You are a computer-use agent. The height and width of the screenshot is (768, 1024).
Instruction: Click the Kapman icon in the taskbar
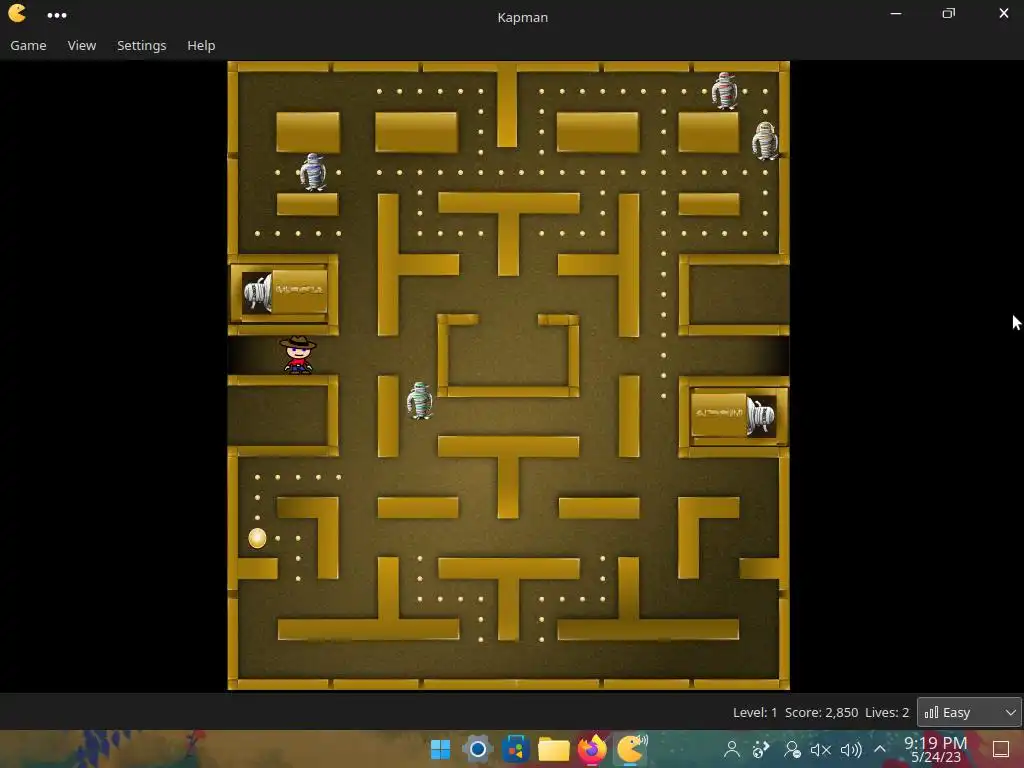(632, 750)
